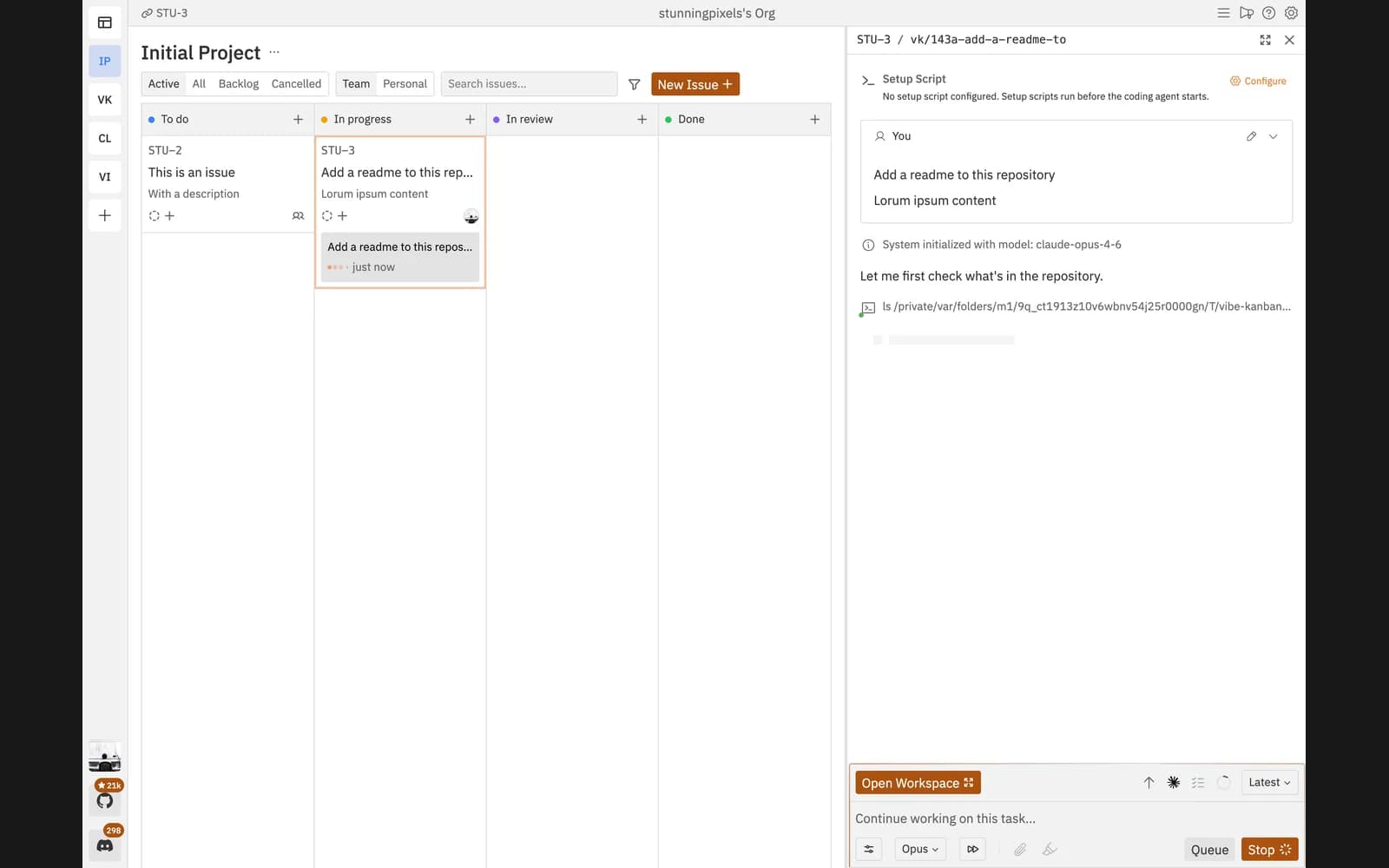1389x868 pixels.
Task: Open the Latest version dropdown
Action: pos(1269,782)
